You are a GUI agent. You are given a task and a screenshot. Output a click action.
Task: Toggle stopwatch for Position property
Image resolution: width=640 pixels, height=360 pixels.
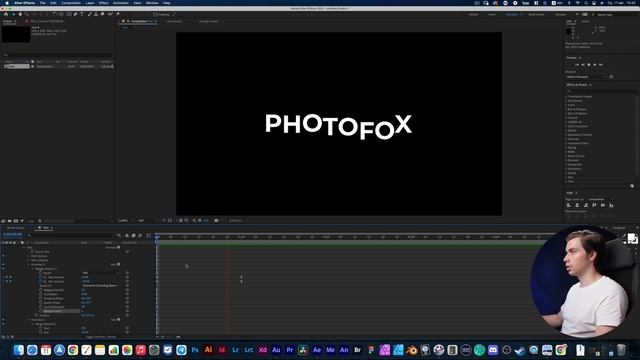tap(37, 315)
